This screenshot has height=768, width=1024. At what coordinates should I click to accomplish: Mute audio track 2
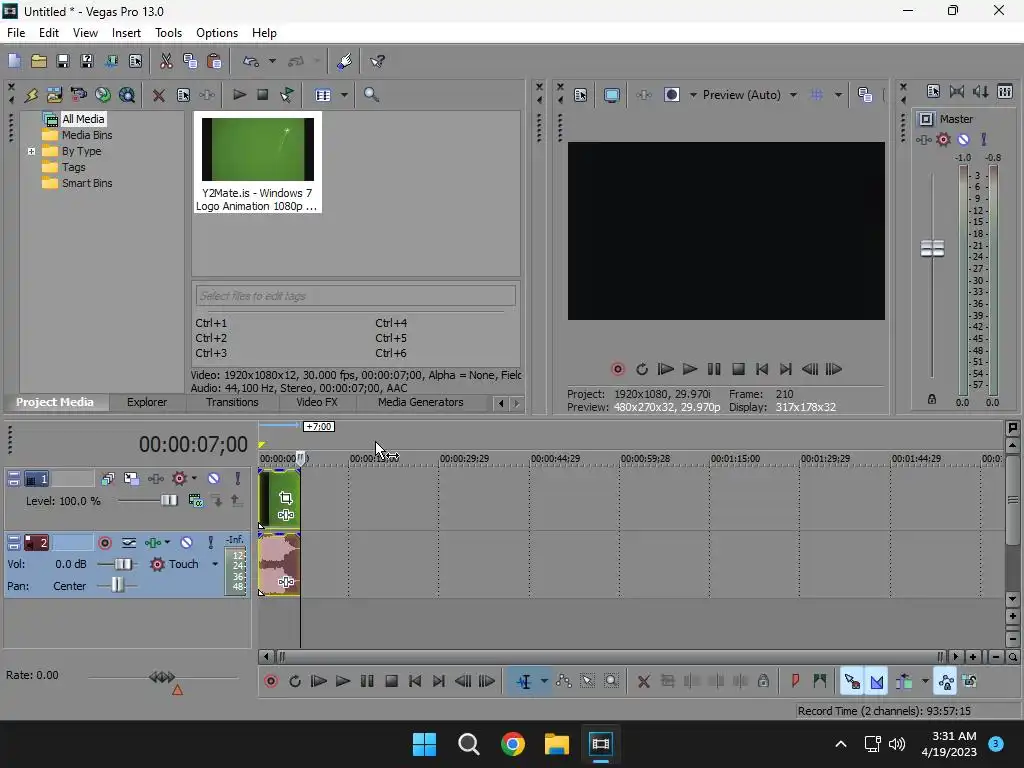(x=186, y=543)
